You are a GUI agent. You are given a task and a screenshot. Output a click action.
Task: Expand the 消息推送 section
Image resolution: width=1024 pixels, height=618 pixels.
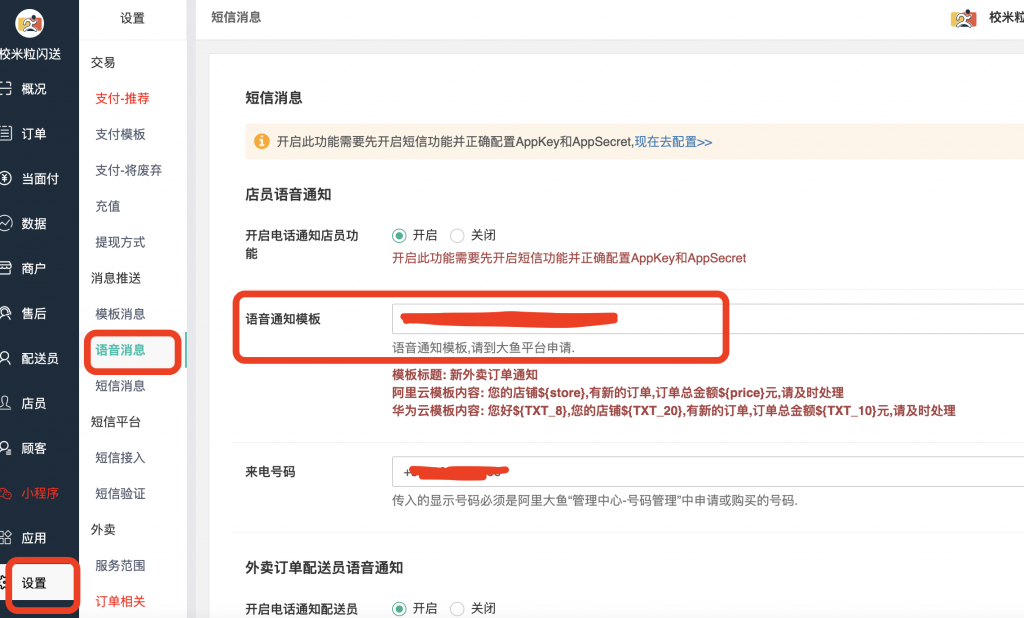tap(120, 278)
